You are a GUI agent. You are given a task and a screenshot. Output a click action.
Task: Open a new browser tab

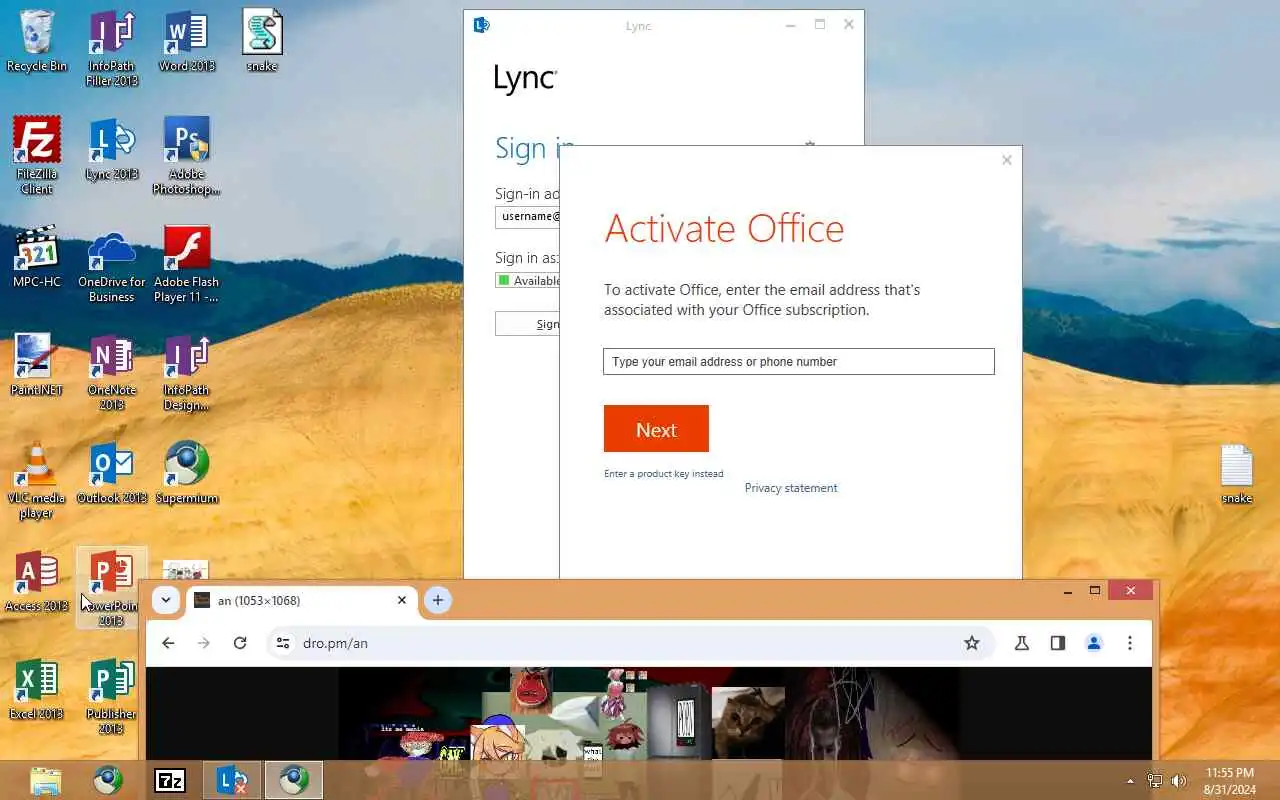(x=437, y=600)
